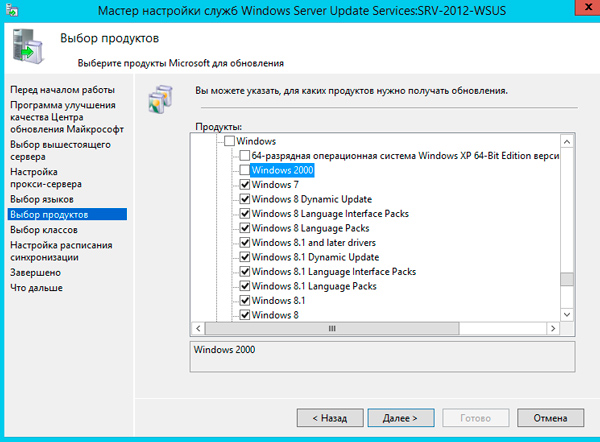The image size is (600, 442).
Task: Uncheck the plain Windows 8.1 checkbox
Action: tap(245, 301)
